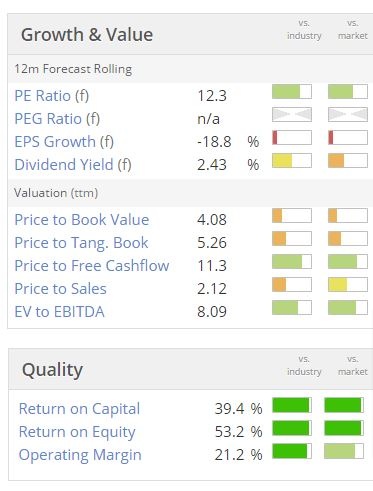This screenshot has height=491, width=373.
Task: Click PEG Ratio vs. market n/a indicator
Action: 348,115
